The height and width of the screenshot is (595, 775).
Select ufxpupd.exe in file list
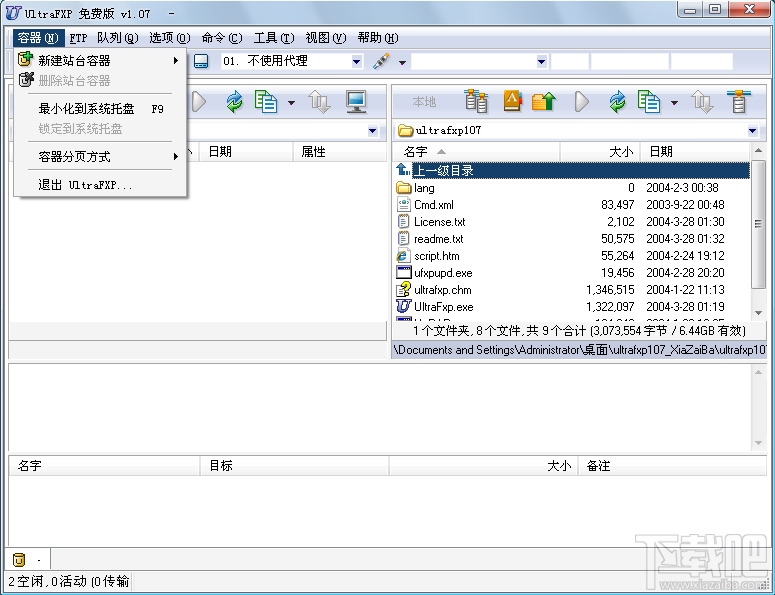click(x=572, y=273)
